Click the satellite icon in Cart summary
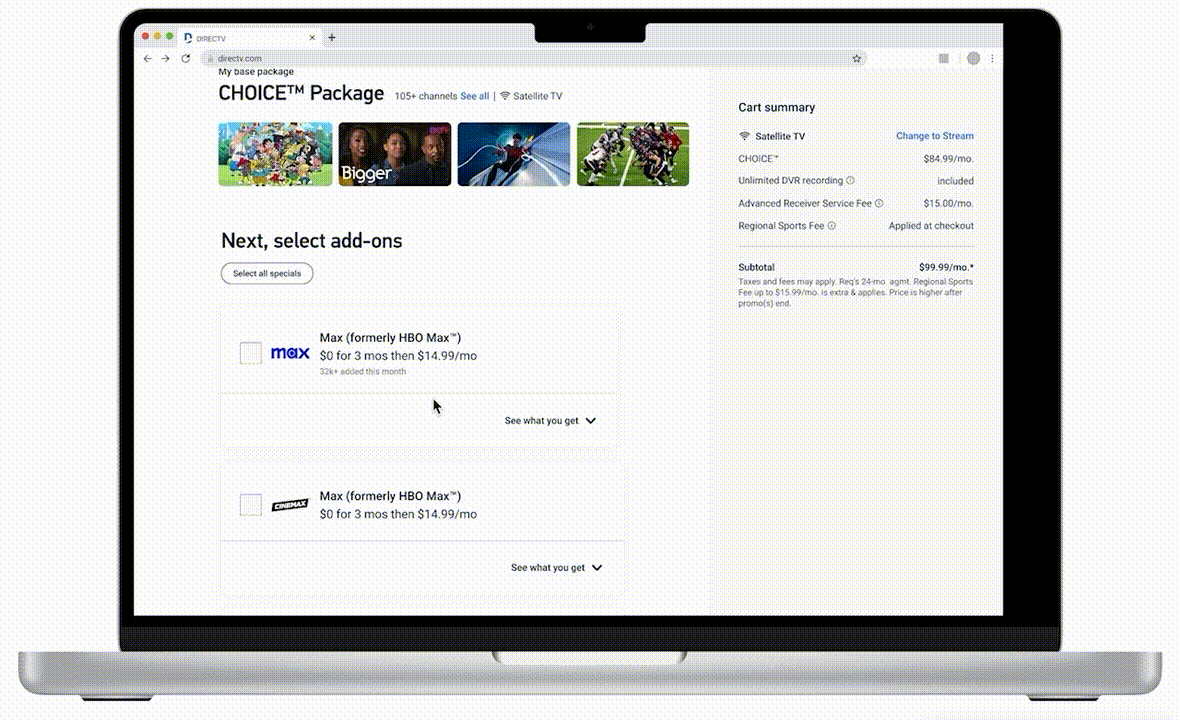1180x720 pixels. [744, 136]
